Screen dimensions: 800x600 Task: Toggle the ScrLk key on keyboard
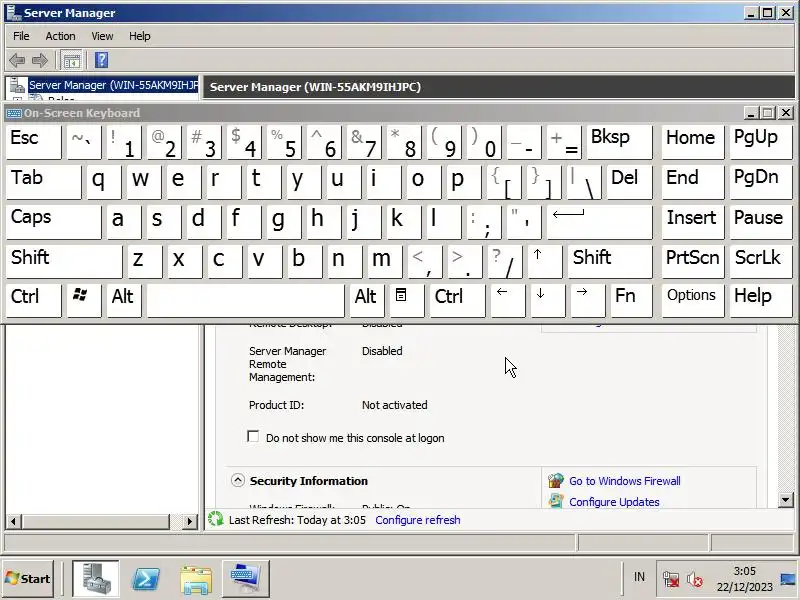(x=760, y=262)
